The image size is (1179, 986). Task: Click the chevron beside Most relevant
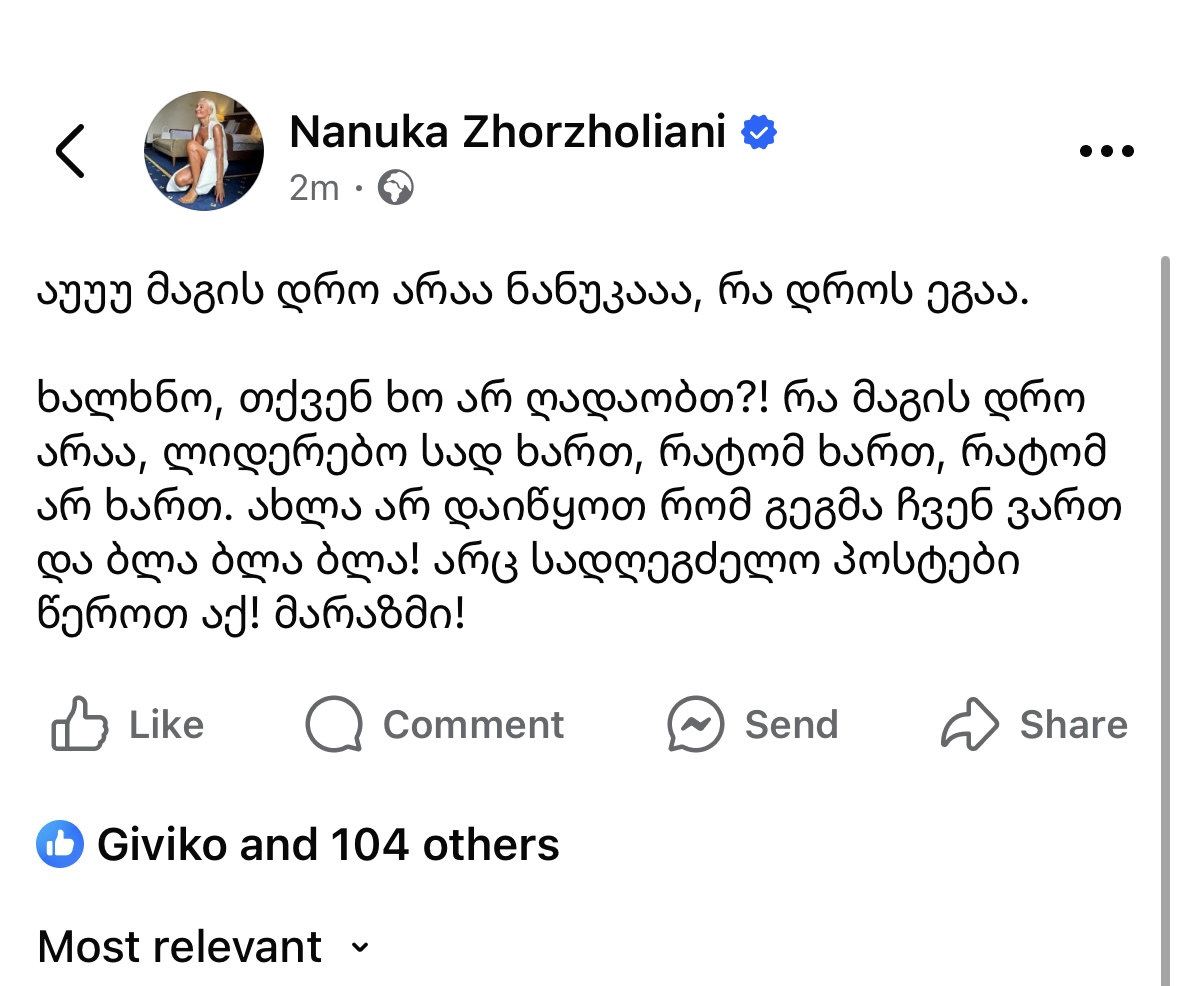point(360,947)
